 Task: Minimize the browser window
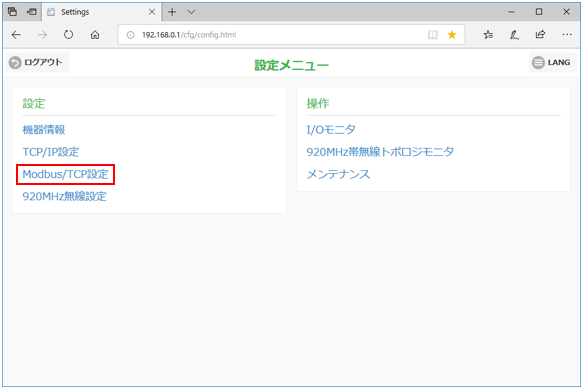coord(511,12)
